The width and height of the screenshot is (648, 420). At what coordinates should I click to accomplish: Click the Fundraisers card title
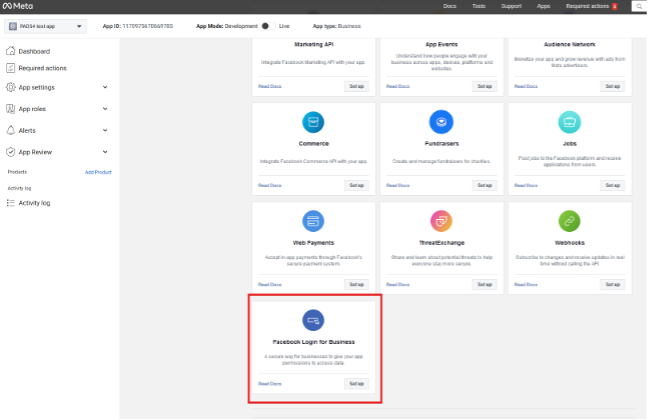[441, 143]
